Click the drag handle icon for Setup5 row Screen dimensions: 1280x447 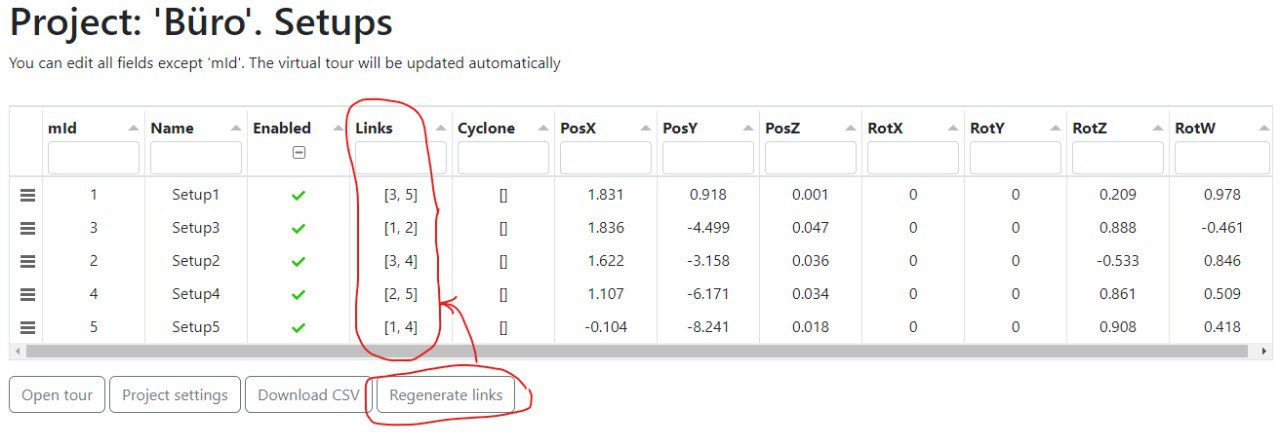(28, 327)
